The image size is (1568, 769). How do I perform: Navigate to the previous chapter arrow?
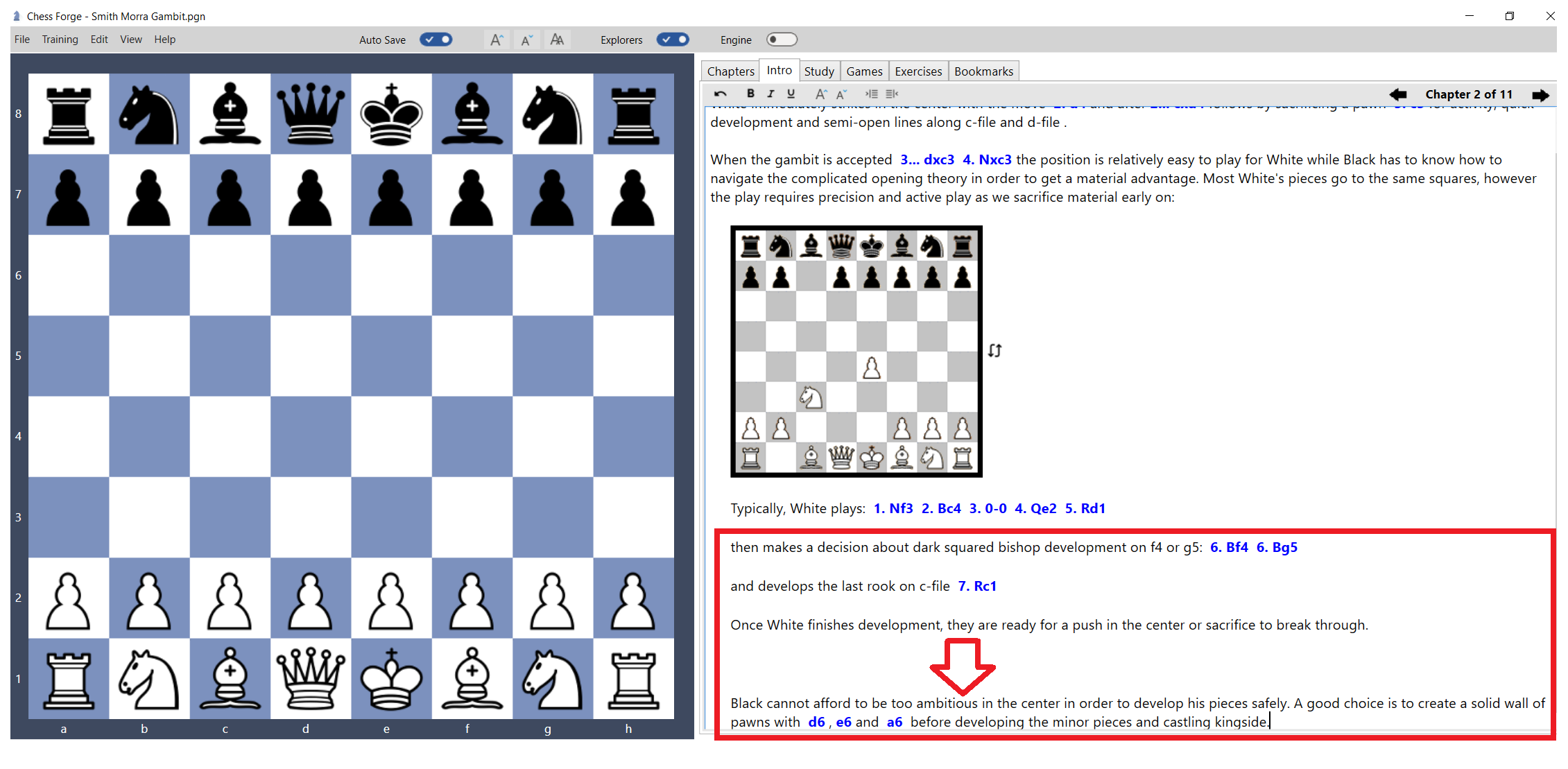pos(1398,94)
